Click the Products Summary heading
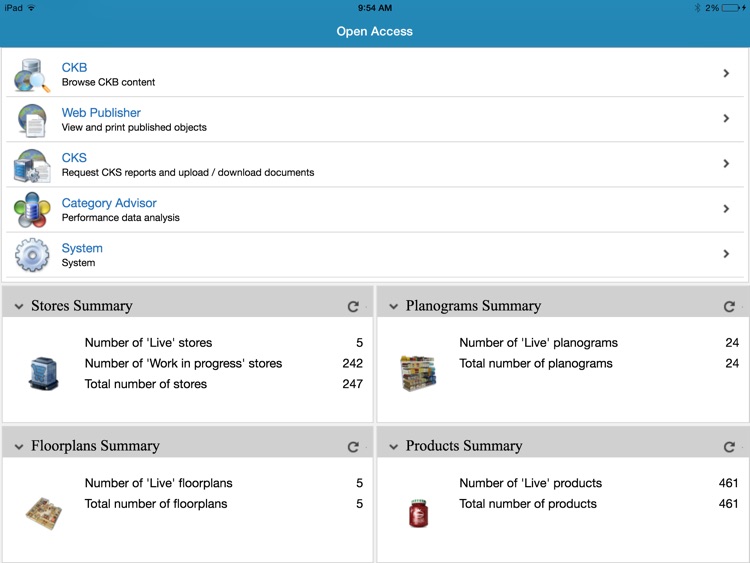The height and width of the screenshot is (563, 750). [464, 446]
